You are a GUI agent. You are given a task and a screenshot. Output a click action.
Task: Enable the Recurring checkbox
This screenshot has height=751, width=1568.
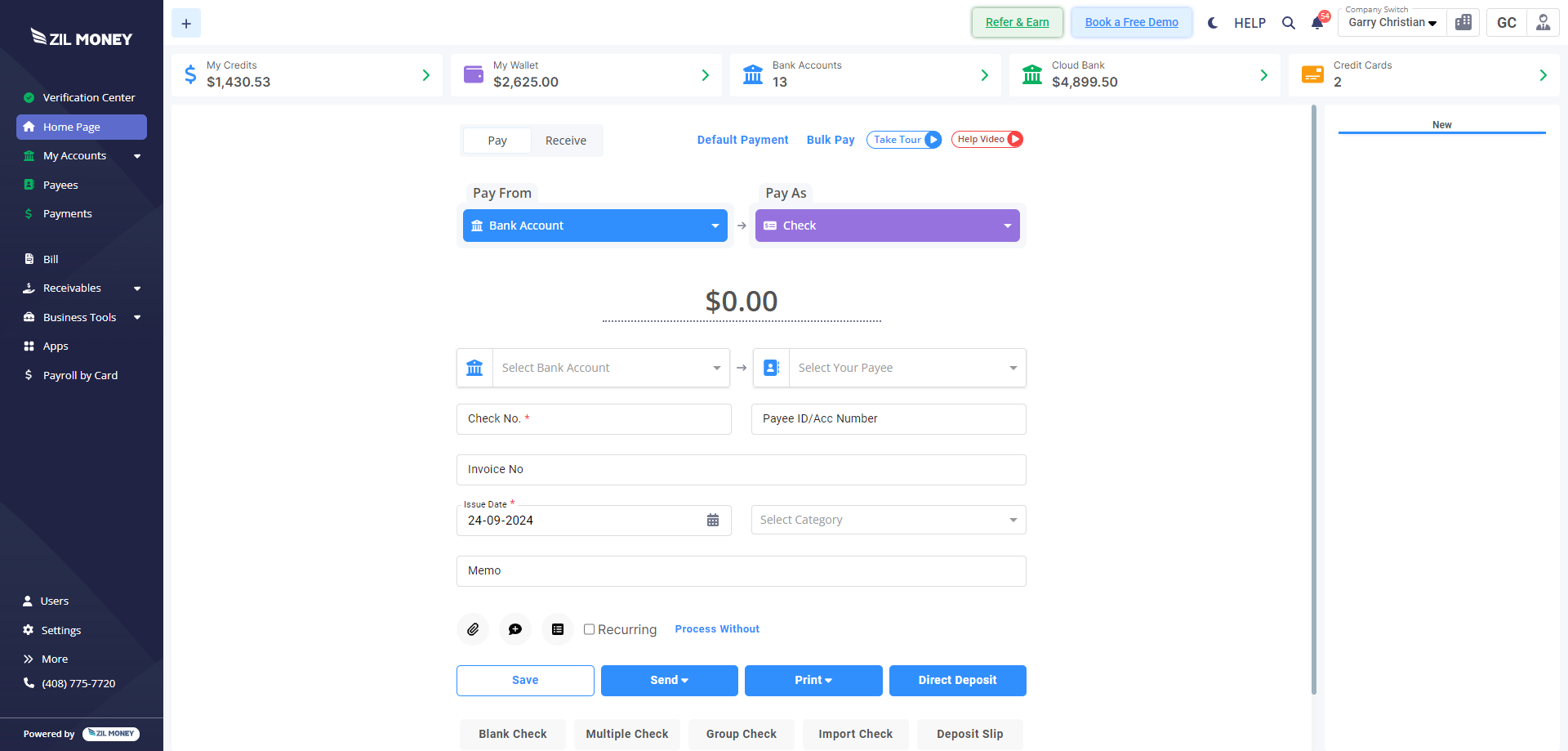(x=589, y=629)
